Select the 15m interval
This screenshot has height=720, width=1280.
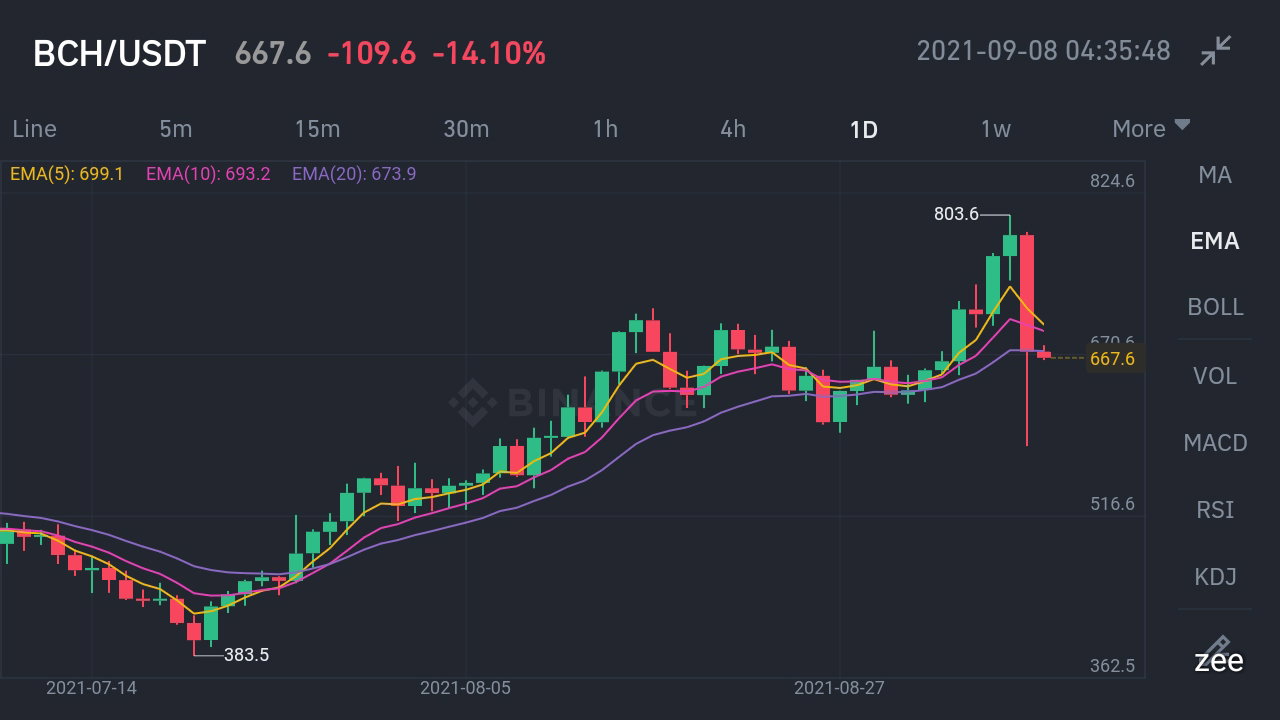(317, 129)
